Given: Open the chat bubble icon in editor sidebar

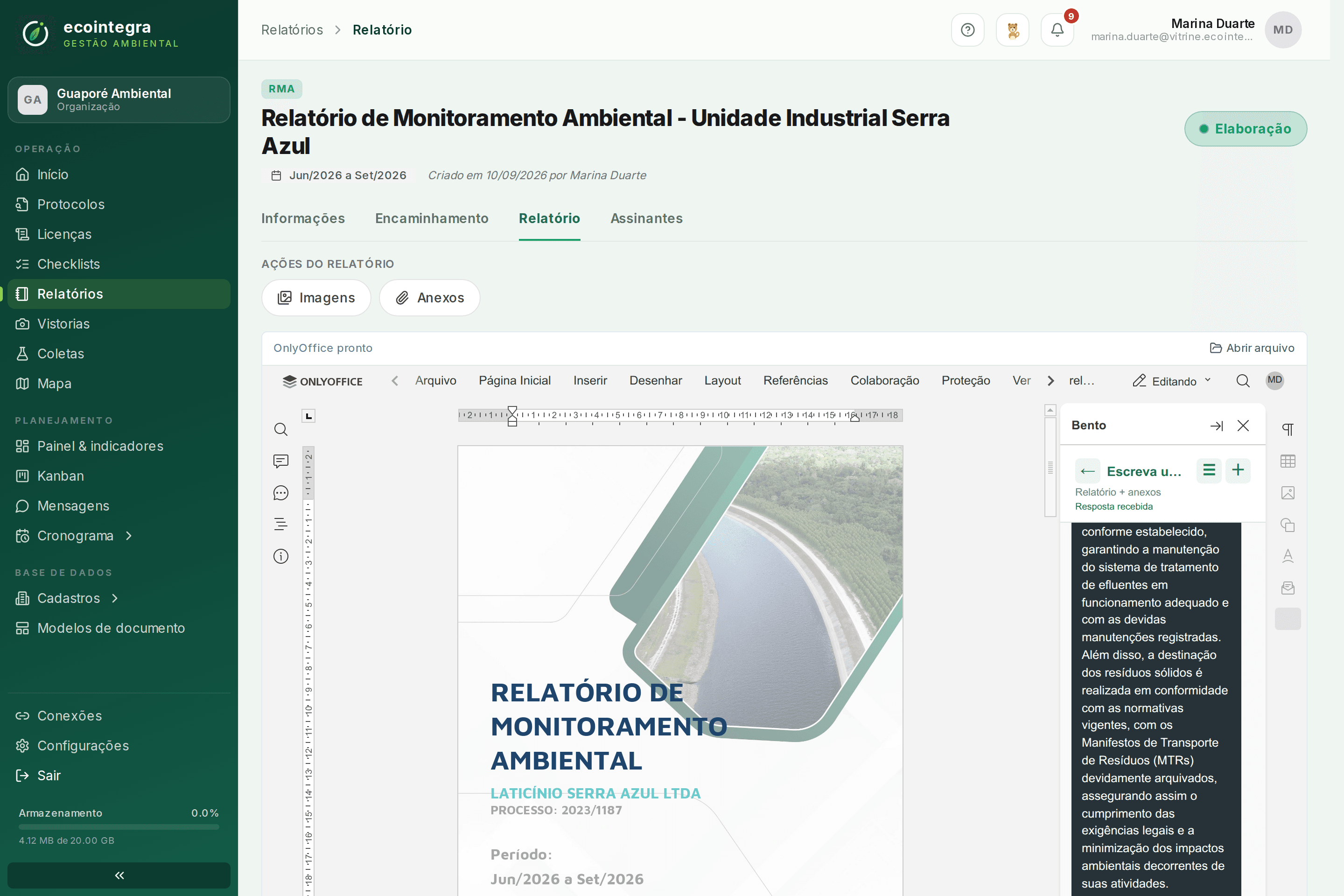Looking at the screenshot, I should [x=280, y=493].
